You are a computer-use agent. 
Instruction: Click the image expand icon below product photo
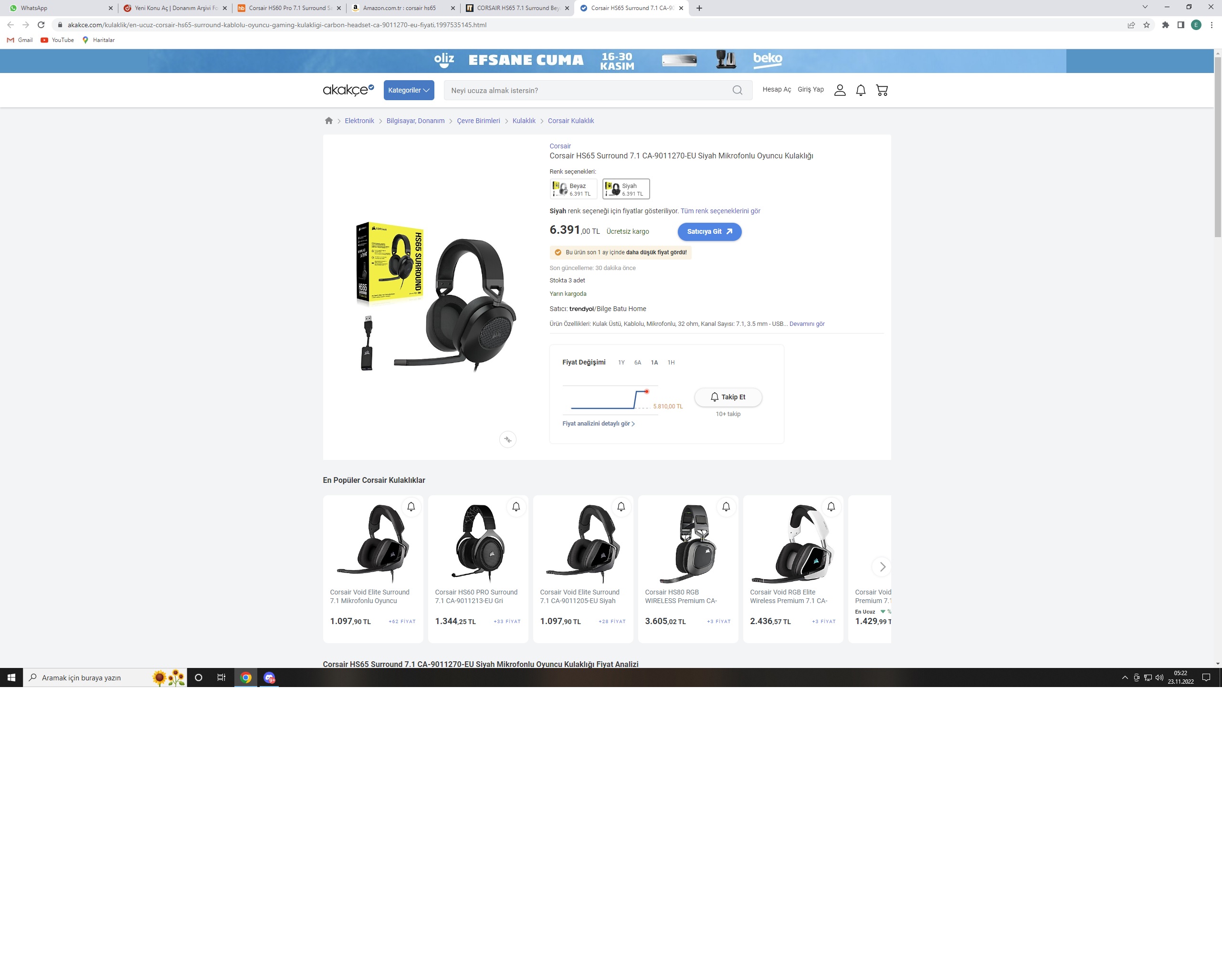click(x=508, y=439)
